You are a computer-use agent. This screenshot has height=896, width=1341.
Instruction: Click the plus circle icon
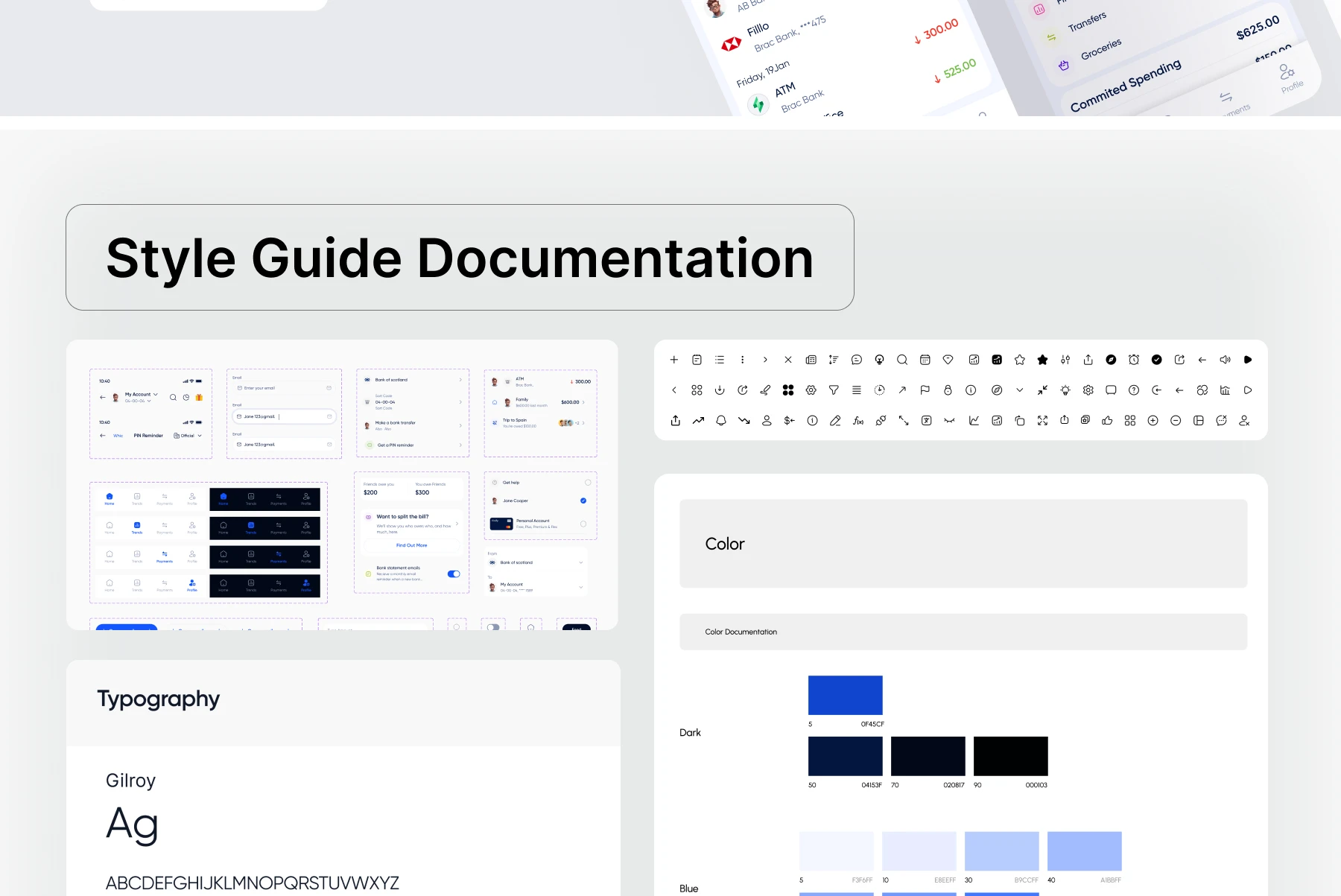(x=1153, y=421)
